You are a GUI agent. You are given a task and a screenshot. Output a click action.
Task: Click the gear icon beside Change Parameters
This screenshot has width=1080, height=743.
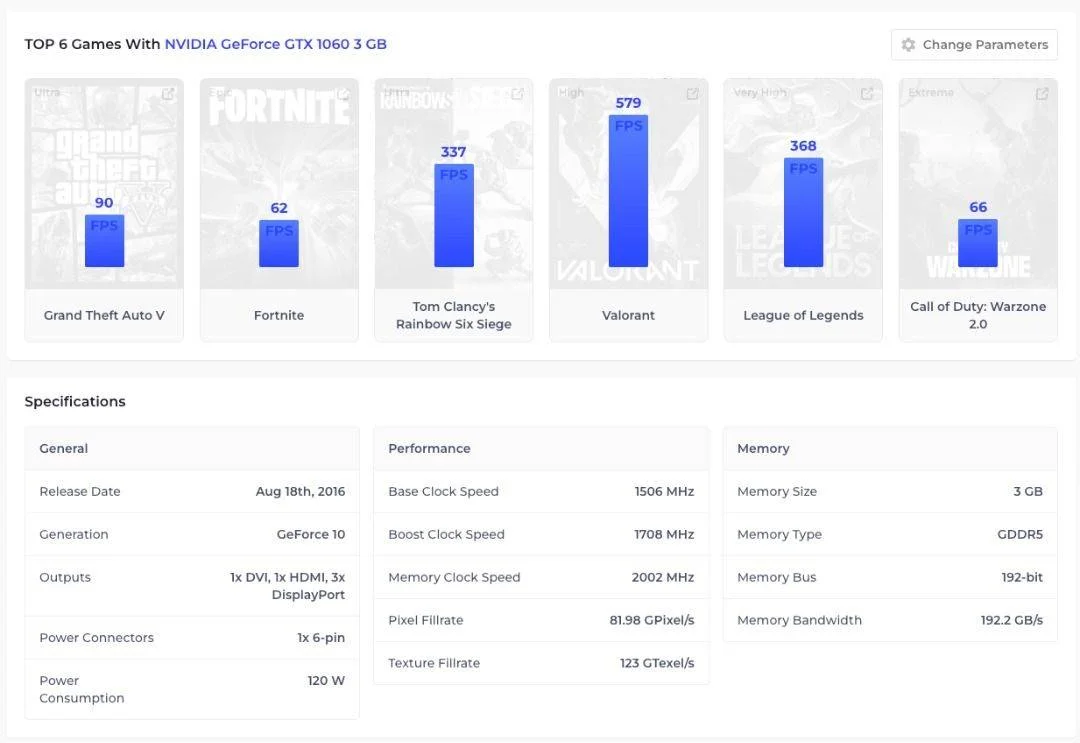point(908,45)
